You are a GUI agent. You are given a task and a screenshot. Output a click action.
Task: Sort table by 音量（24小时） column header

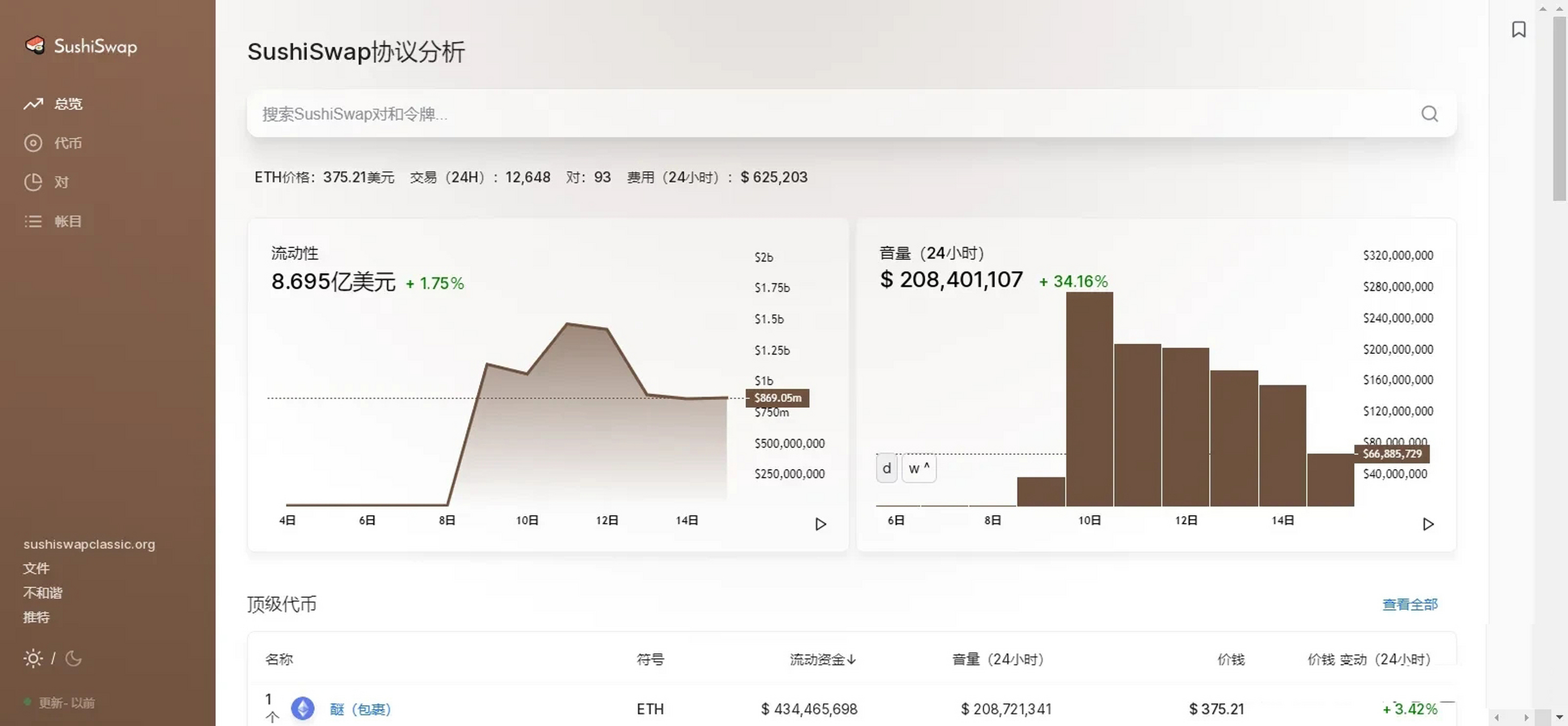click(998, 659)
